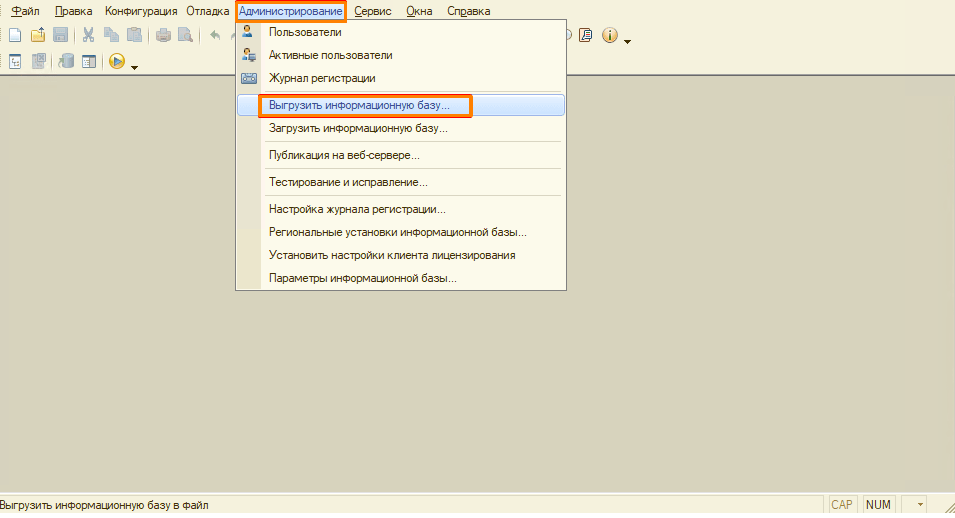Click the NUM indicator in status bar
The image size is (955, 518).
point(878,505)
